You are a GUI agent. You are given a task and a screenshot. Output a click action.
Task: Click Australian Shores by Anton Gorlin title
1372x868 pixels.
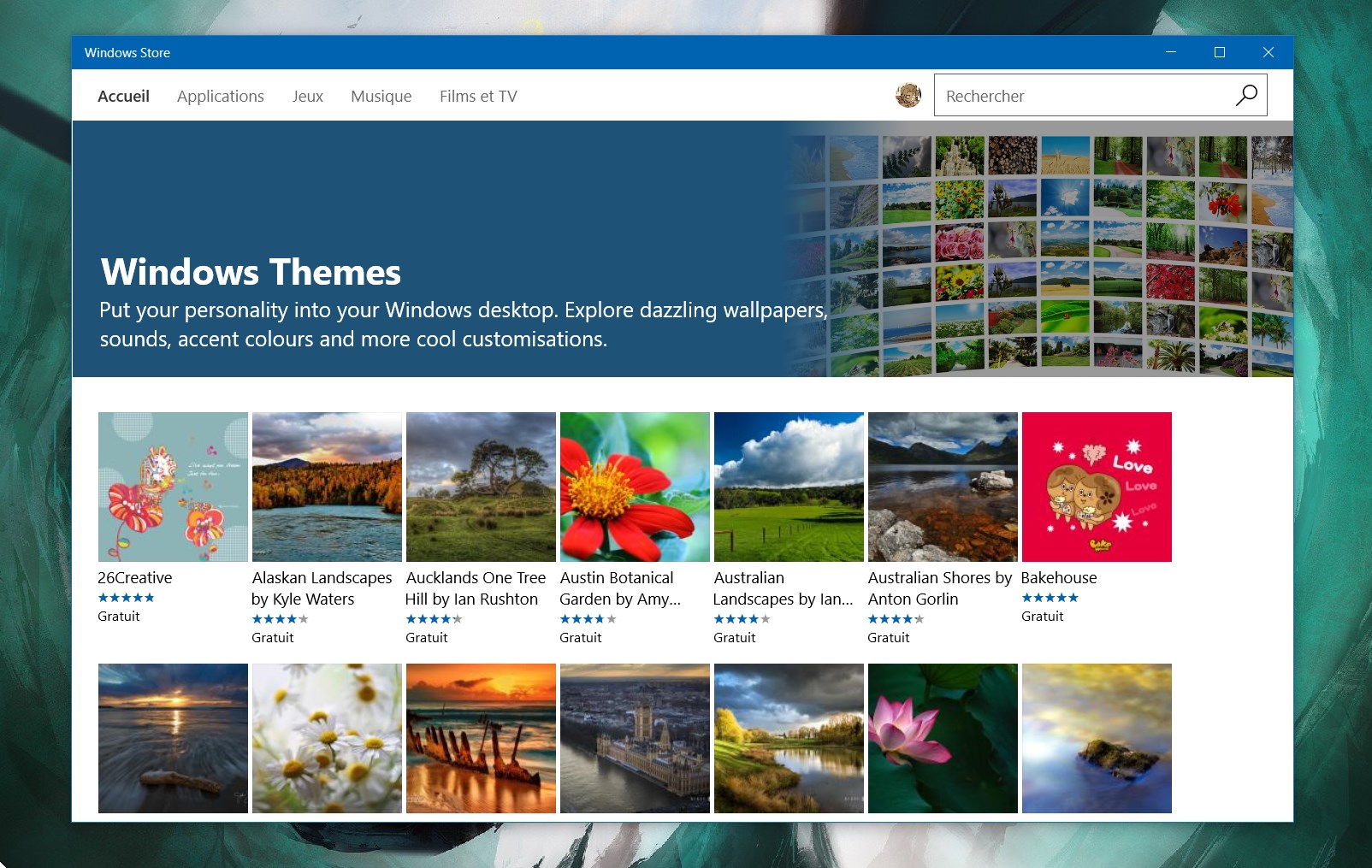939,588
